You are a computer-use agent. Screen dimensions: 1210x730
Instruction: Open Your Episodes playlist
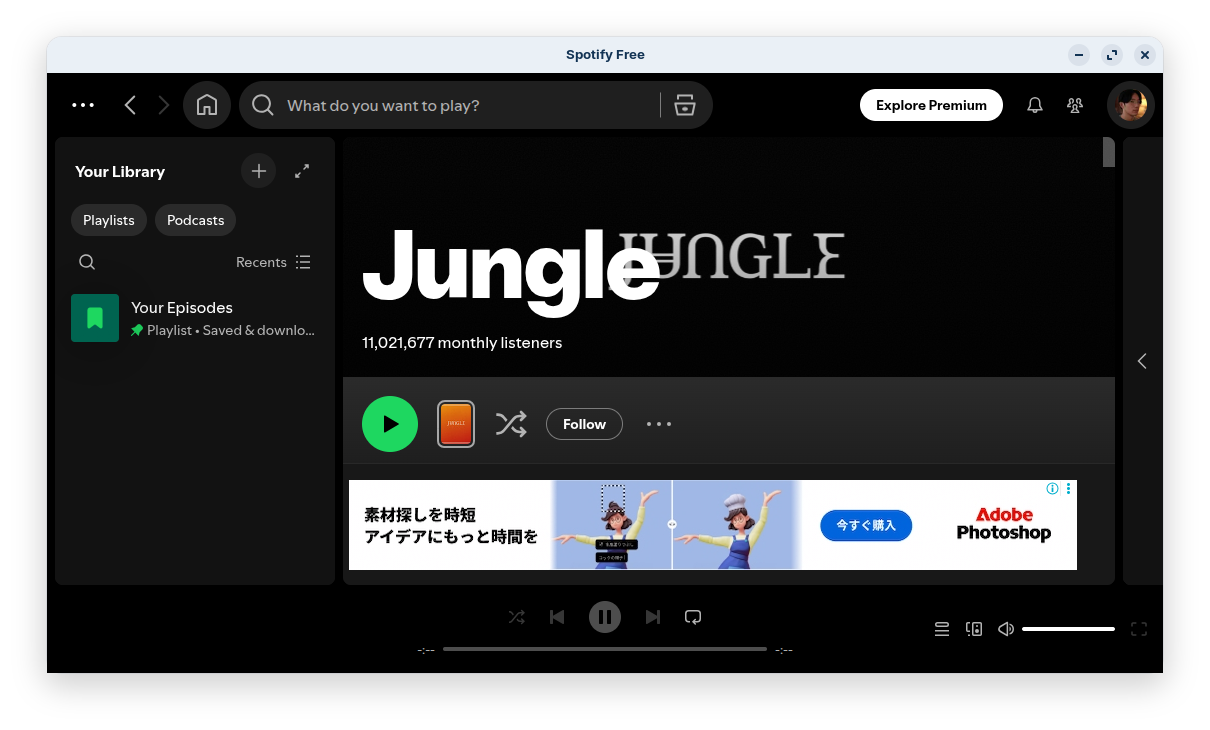195,318
